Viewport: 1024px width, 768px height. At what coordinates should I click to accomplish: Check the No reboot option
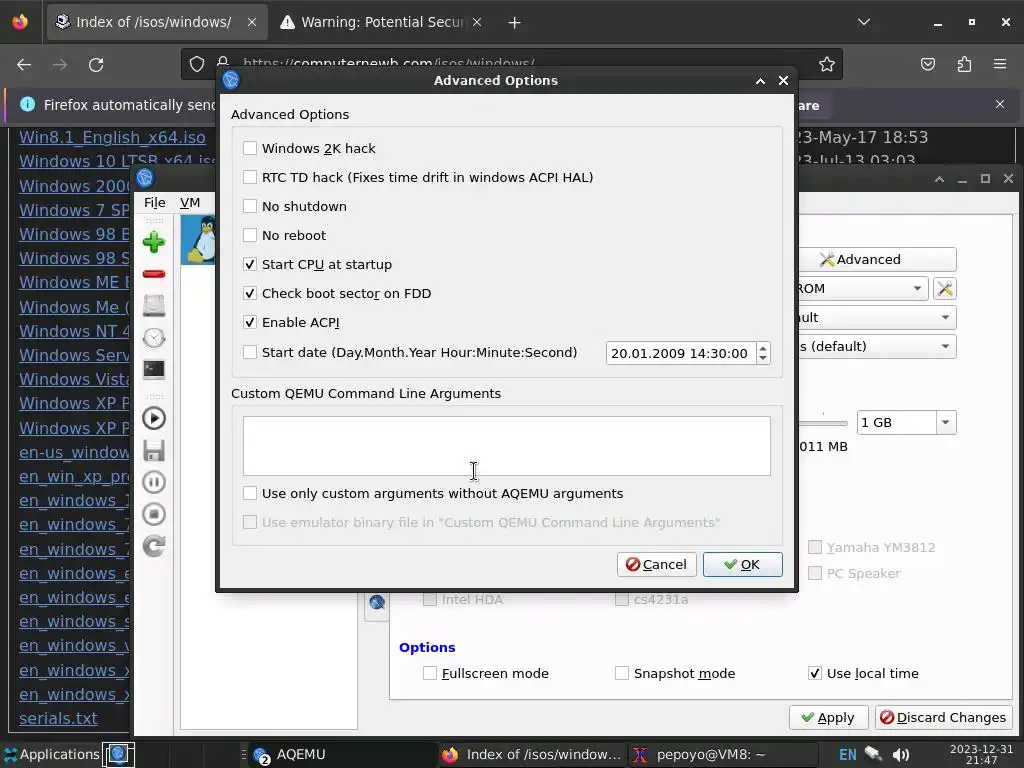pos(249,235)
